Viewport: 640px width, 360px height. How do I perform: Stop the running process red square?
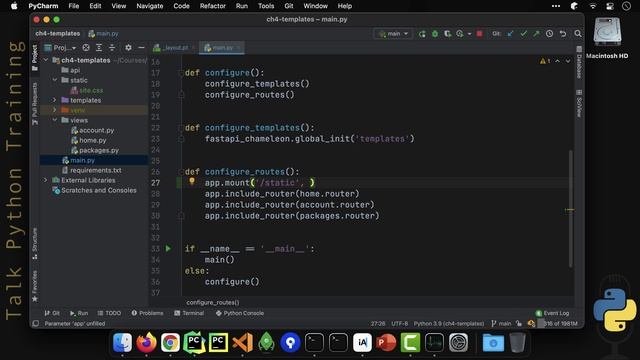tap(480, 34)
